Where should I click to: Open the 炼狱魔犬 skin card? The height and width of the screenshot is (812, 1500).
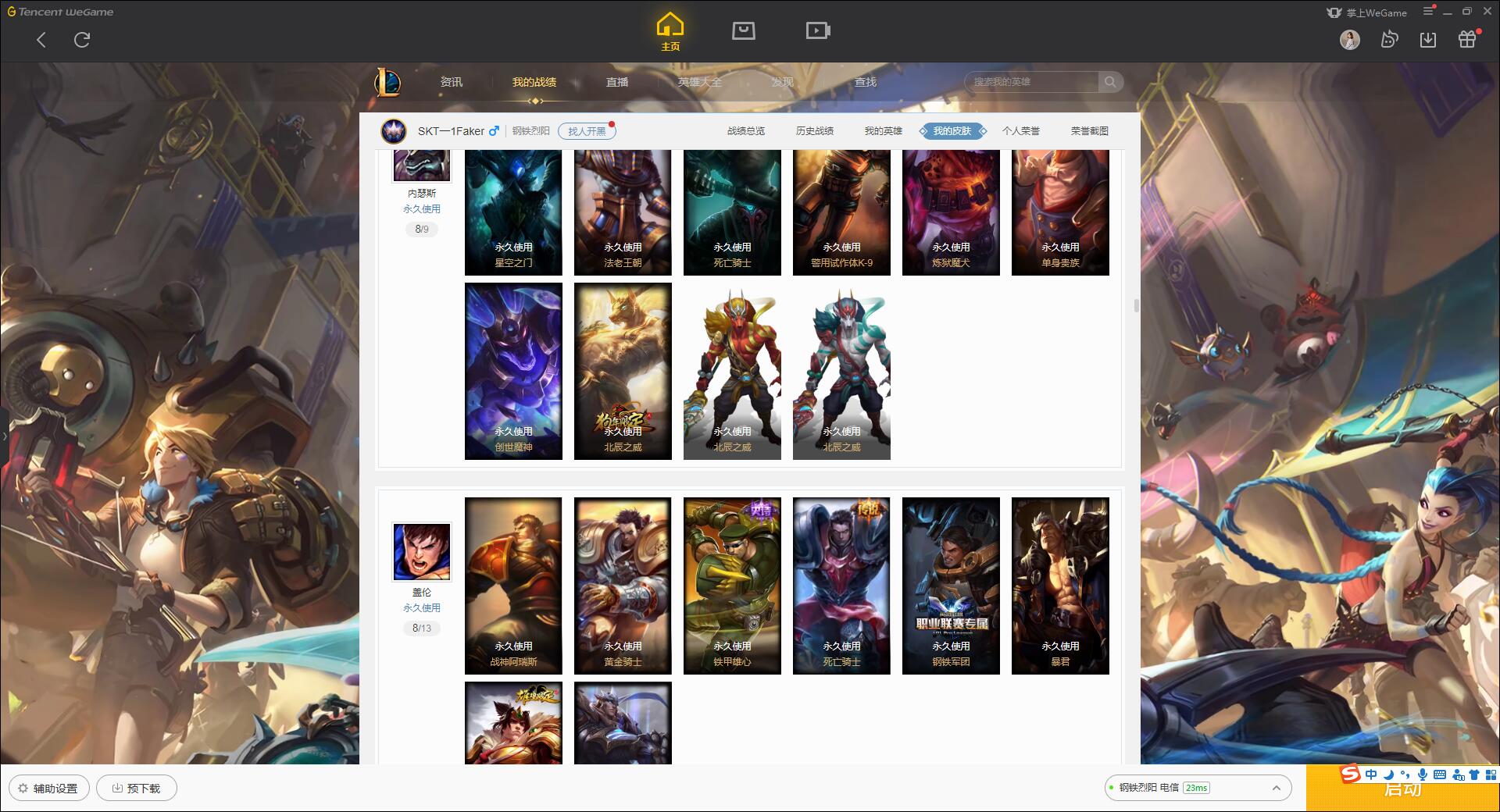pos(951,212)
